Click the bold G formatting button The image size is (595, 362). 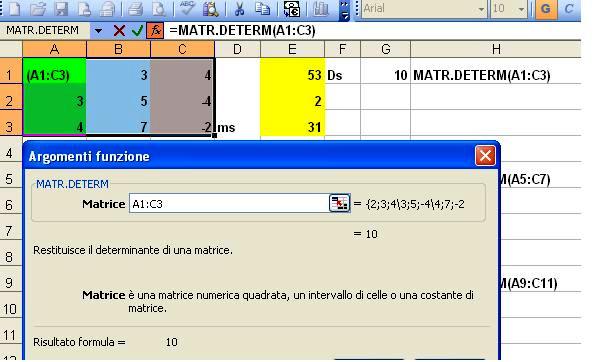click(546, 9)
